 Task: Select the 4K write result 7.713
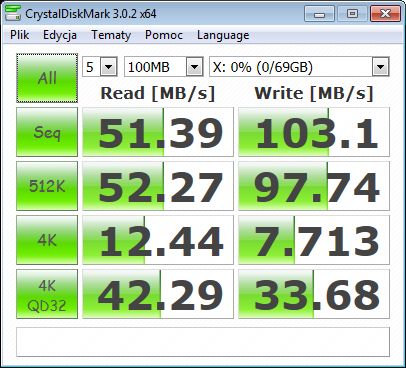[314, 240]
